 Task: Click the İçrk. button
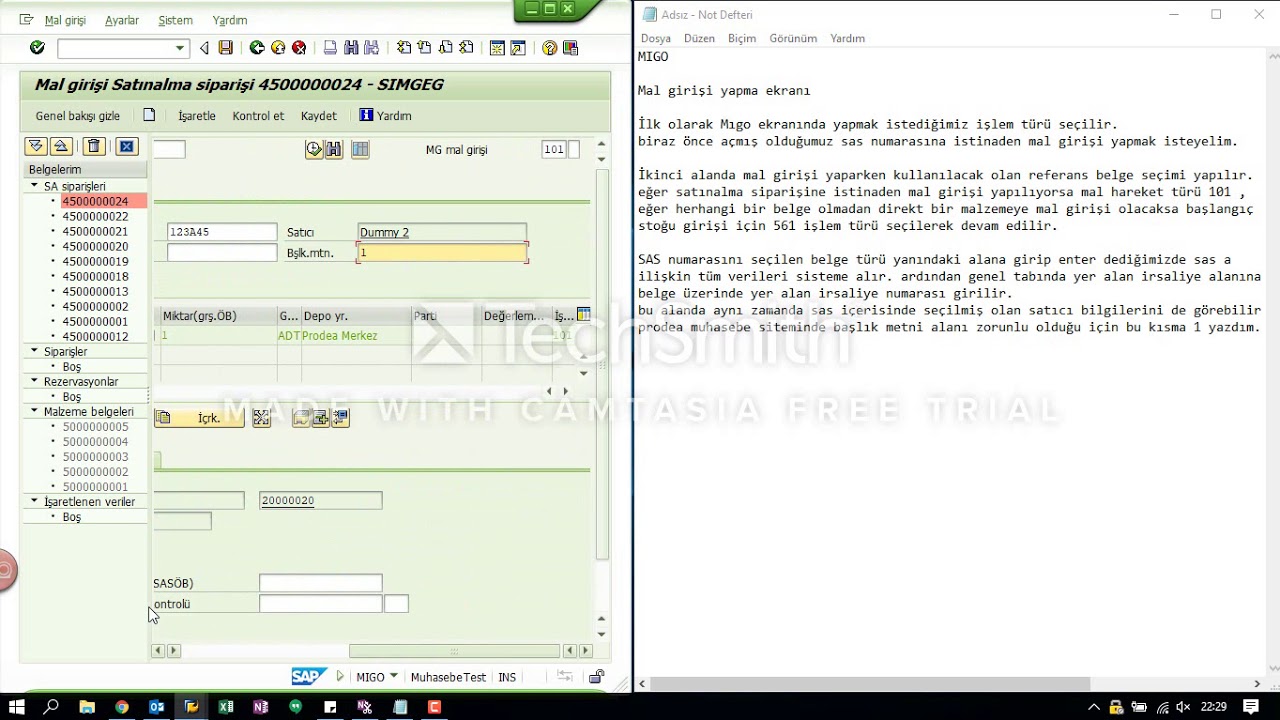[x=199, y=418]
